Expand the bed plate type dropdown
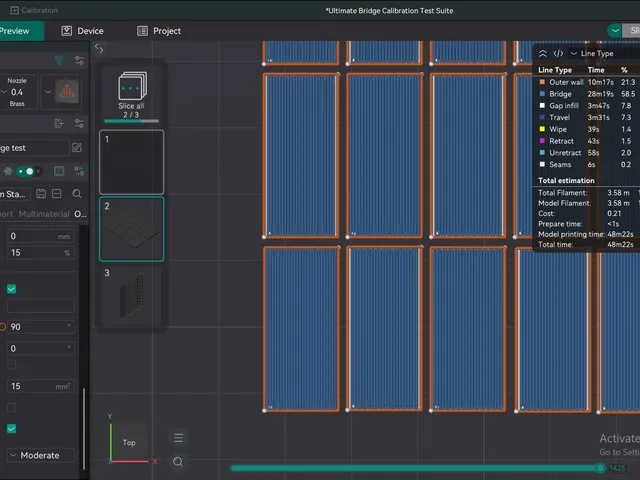Viewport: 640px width, 480px height. (x=48, y=92)
